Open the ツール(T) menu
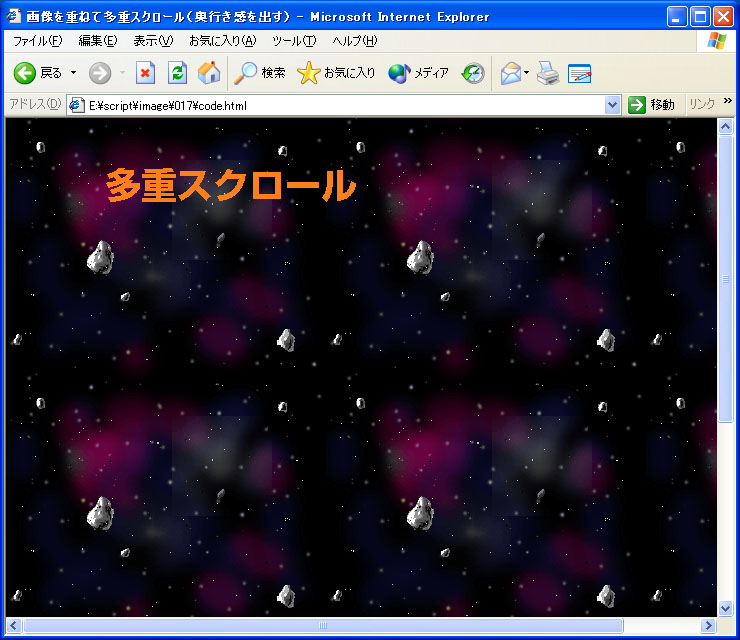The width and height of the screenshot is (740, 640). coord(294,41)
